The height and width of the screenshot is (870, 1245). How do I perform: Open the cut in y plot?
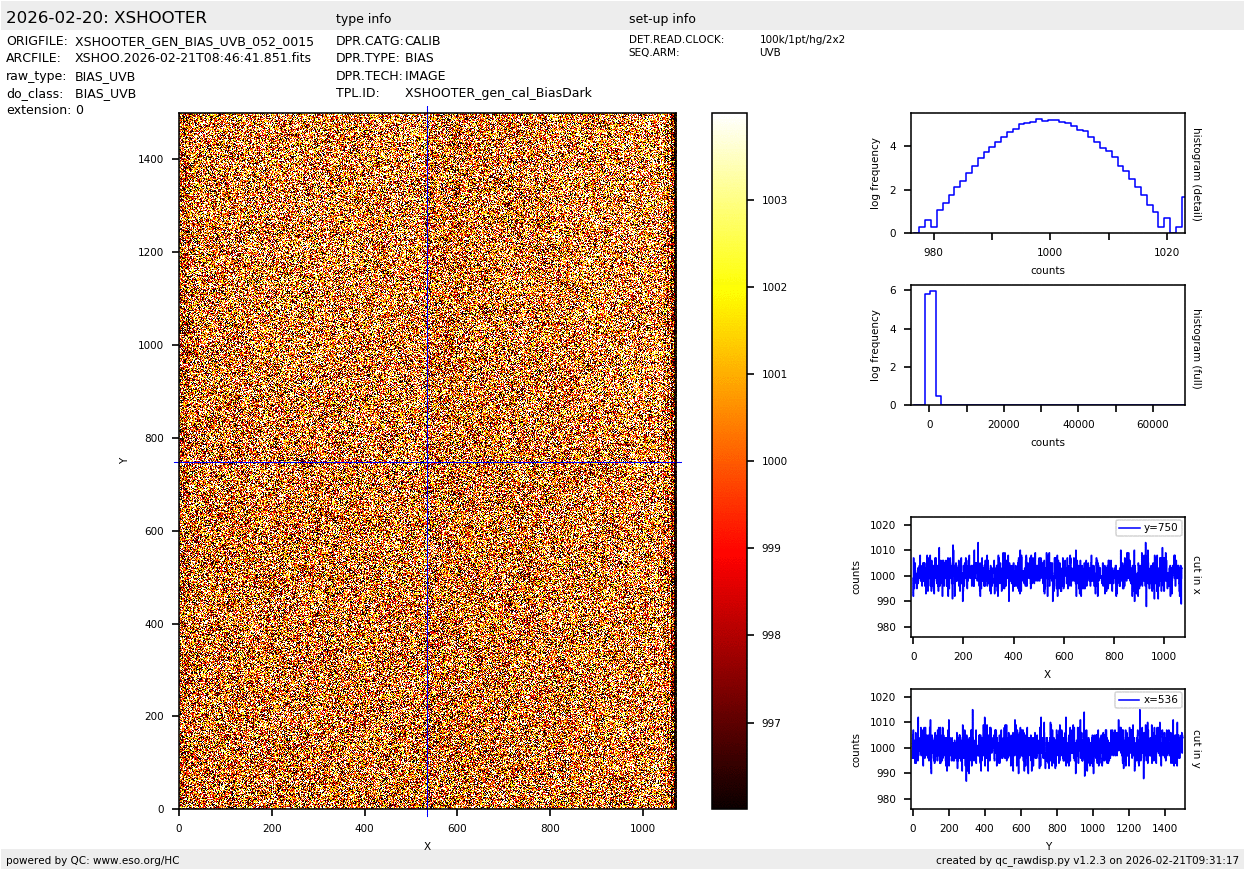coord(1047,749)
